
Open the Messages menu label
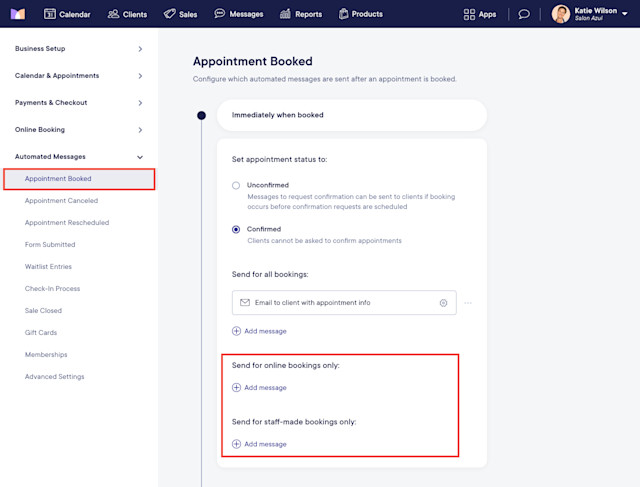[x=246, y=14]
